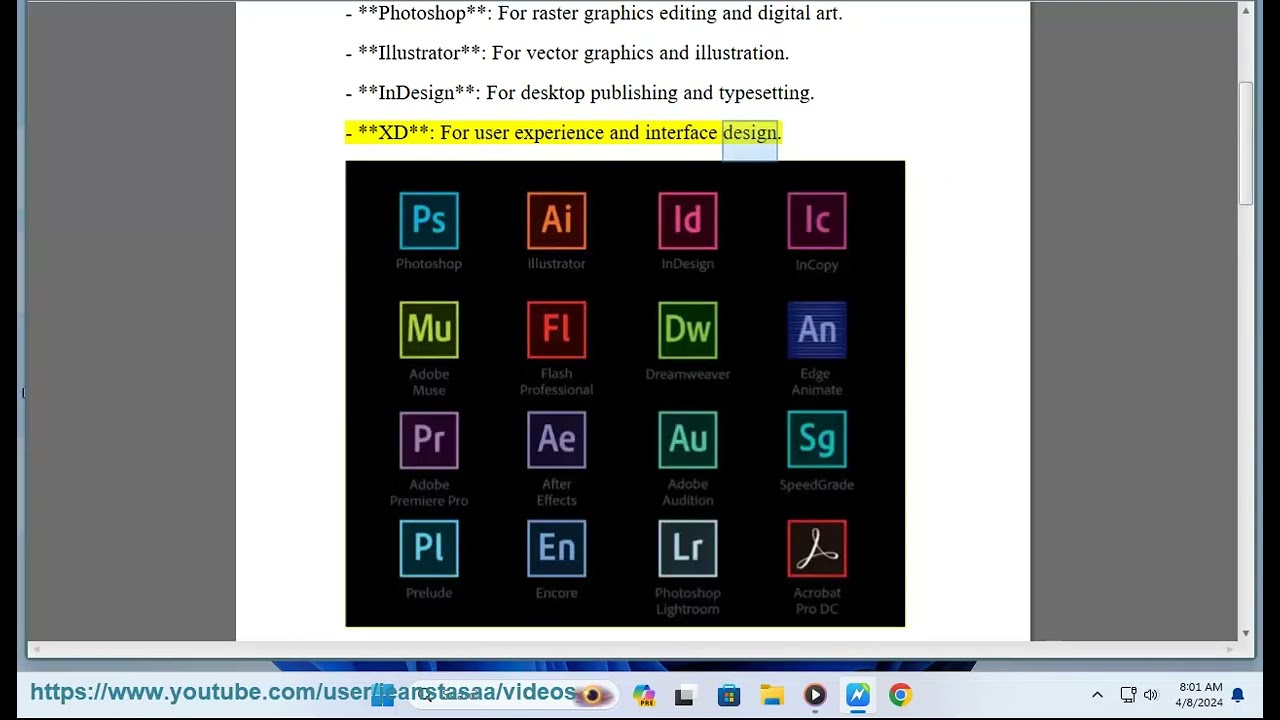Click the vertical scrollbar down arrow
Viewport: 1280px width, 720px height.
pyautogui.click(x=1246, y=633)
